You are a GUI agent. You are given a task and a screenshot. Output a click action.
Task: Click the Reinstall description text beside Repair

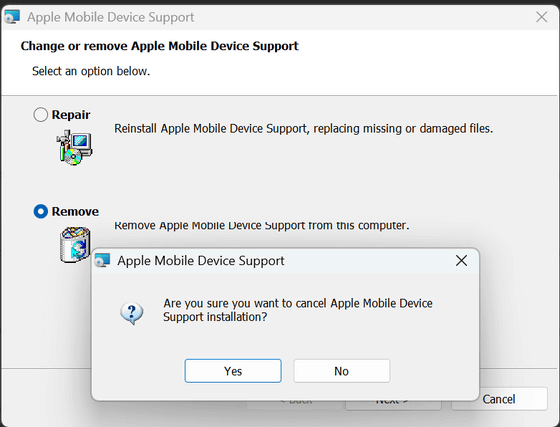tap(304, 129)
